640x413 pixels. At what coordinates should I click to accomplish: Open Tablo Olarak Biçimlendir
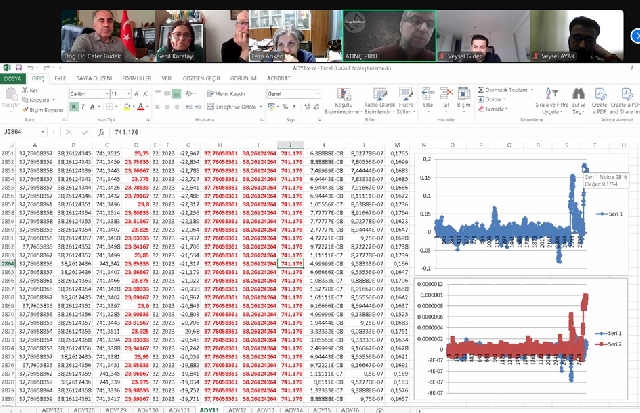pos(380,101)
